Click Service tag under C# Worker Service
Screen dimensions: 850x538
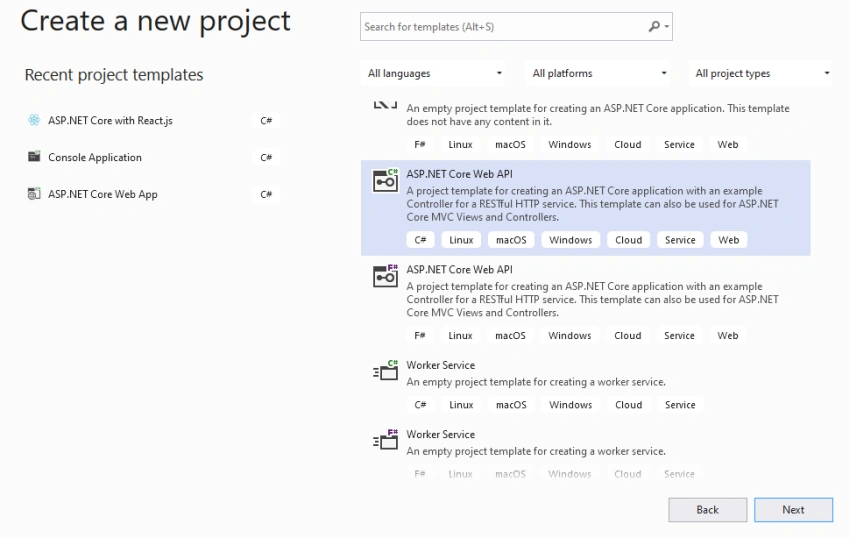point(680,405)
